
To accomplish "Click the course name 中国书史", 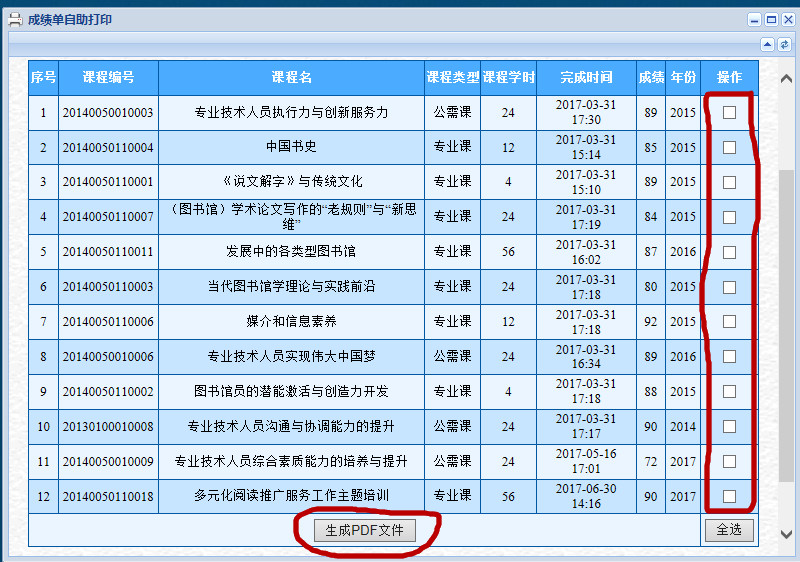I will 291,146.
